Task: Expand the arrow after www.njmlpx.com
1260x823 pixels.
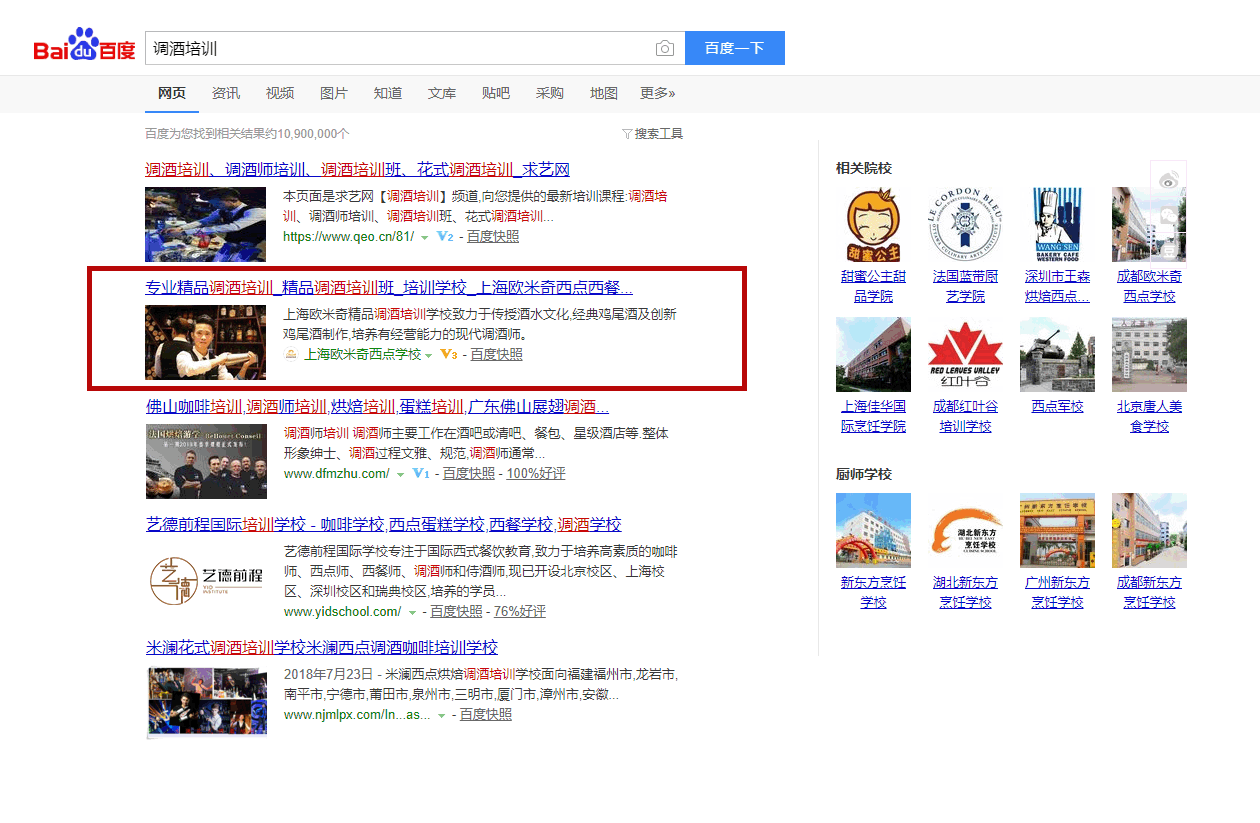Action: 441,716
